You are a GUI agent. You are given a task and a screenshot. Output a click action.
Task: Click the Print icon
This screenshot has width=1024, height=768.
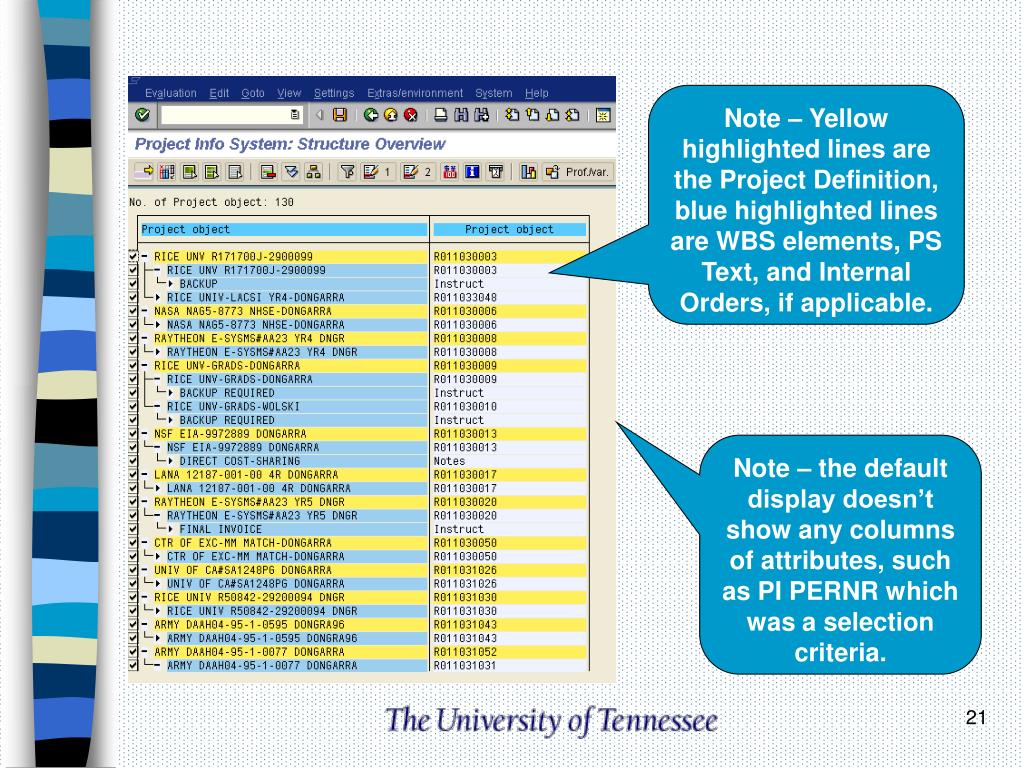[441, 115]
